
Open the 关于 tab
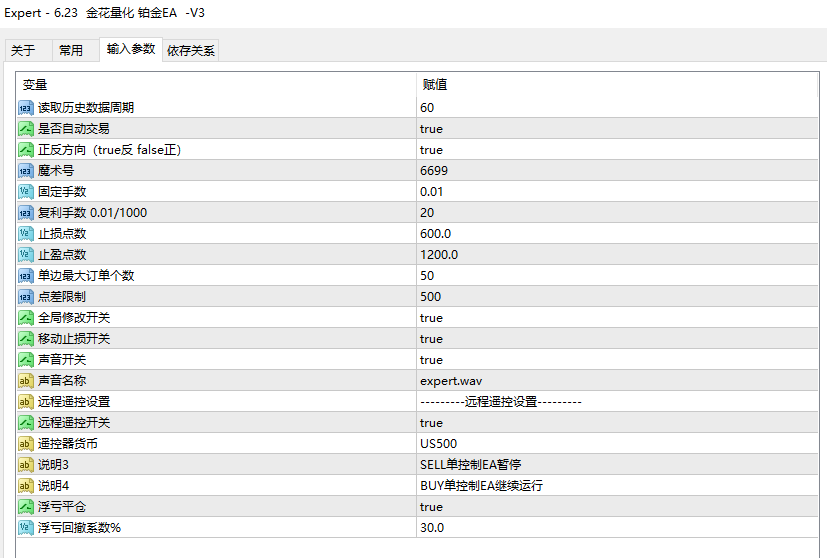pos(23,51)
